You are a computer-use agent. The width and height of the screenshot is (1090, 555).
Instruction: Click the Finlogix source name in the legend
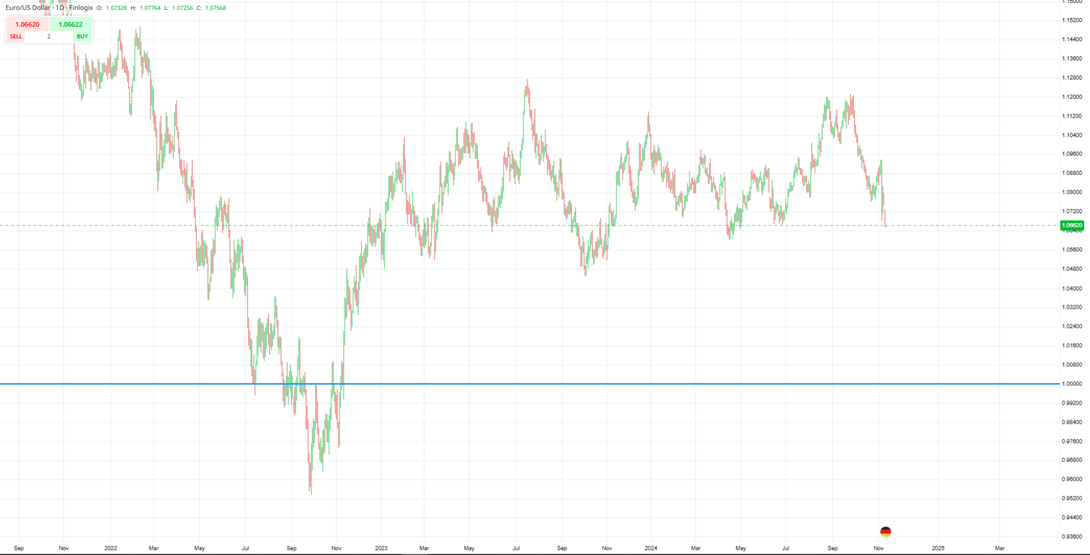click(81, 8)
